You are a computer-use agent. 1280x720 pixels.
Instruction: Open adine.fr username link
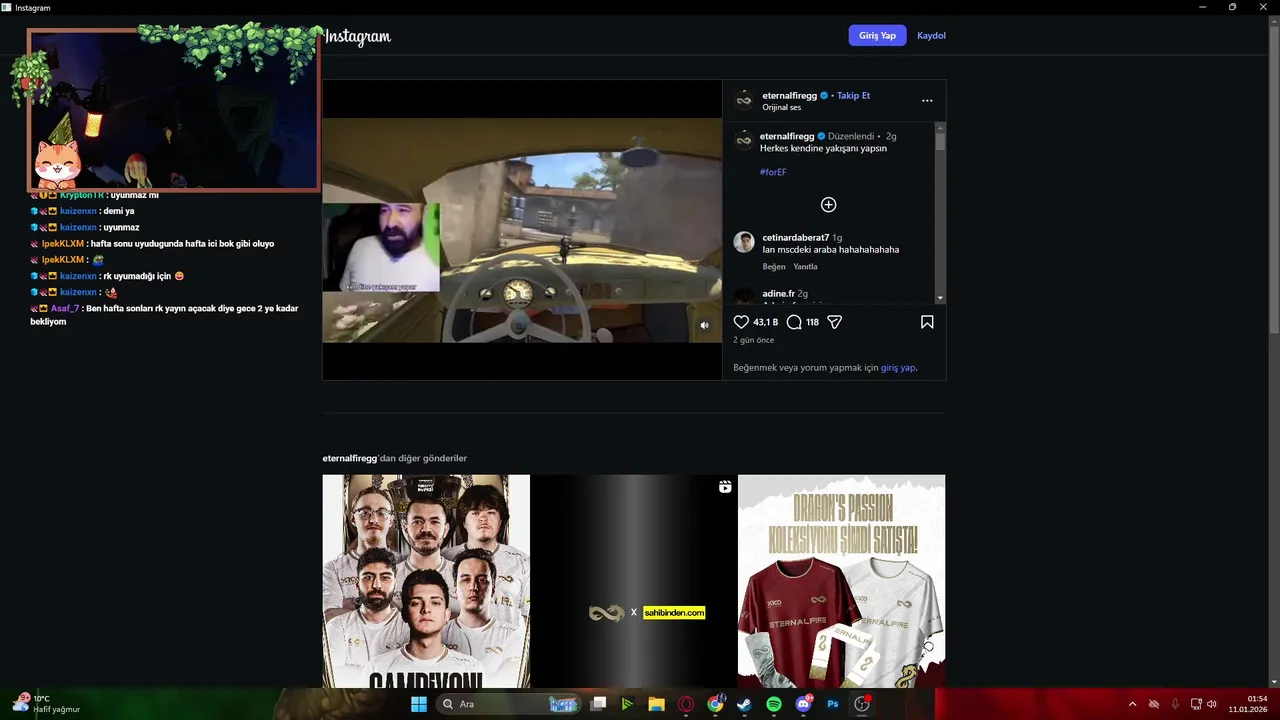778,294
